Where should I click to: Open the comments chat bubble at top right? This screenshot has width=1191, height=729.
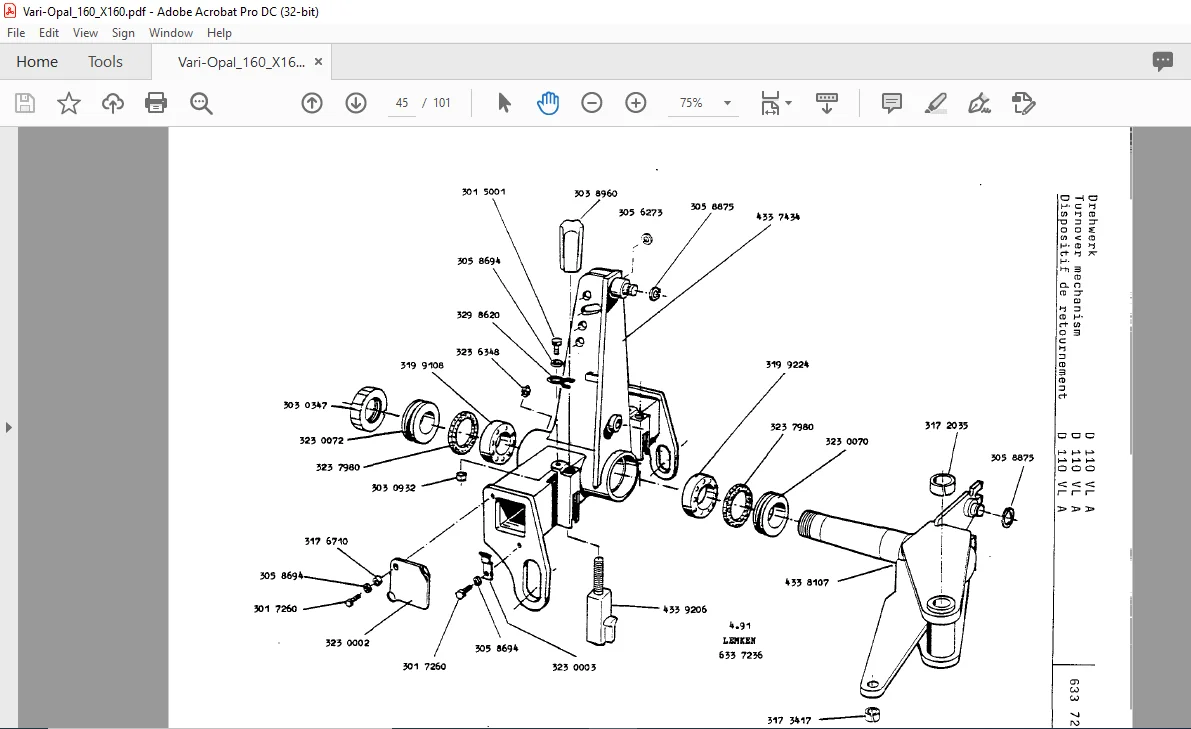tap(1162, 62)
